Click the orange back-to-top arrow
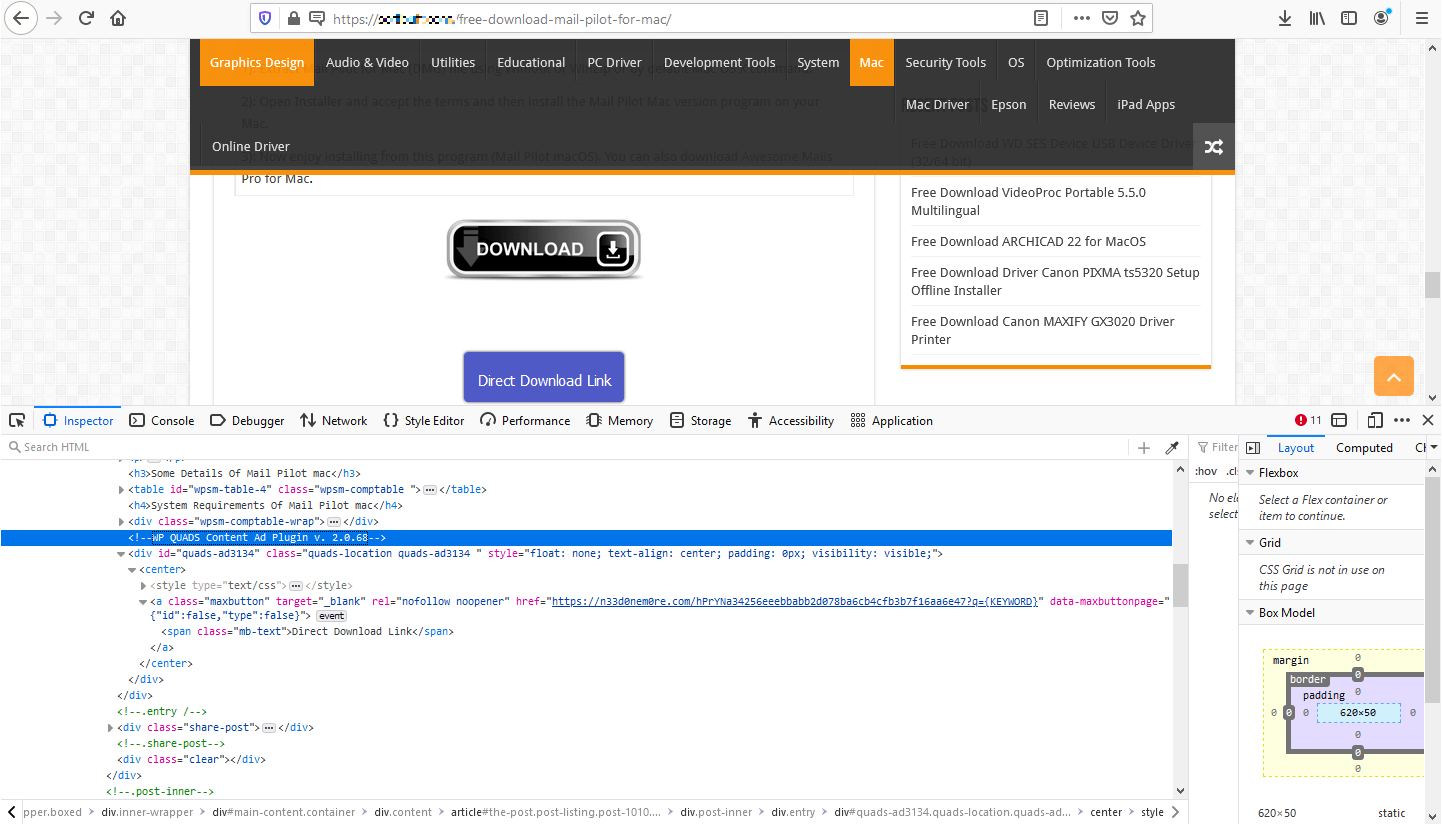 (x=1394, y=376)
